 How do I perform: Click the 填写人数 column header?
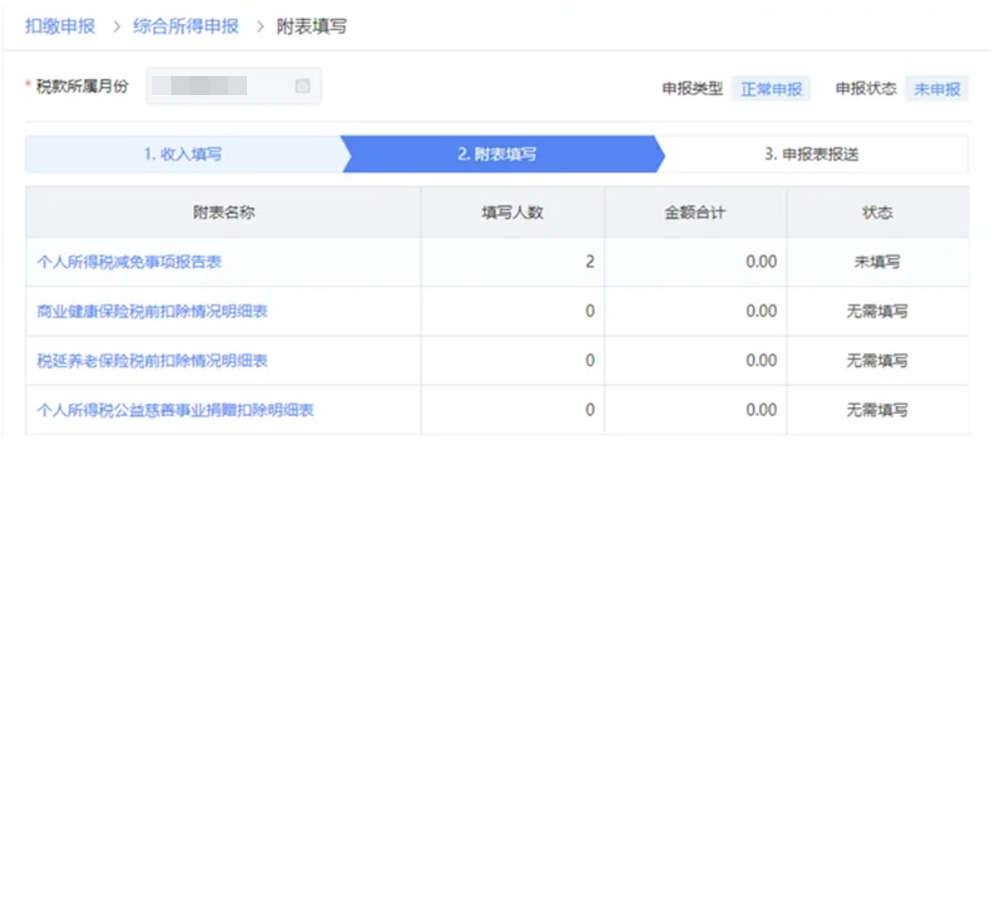point(512,212)
